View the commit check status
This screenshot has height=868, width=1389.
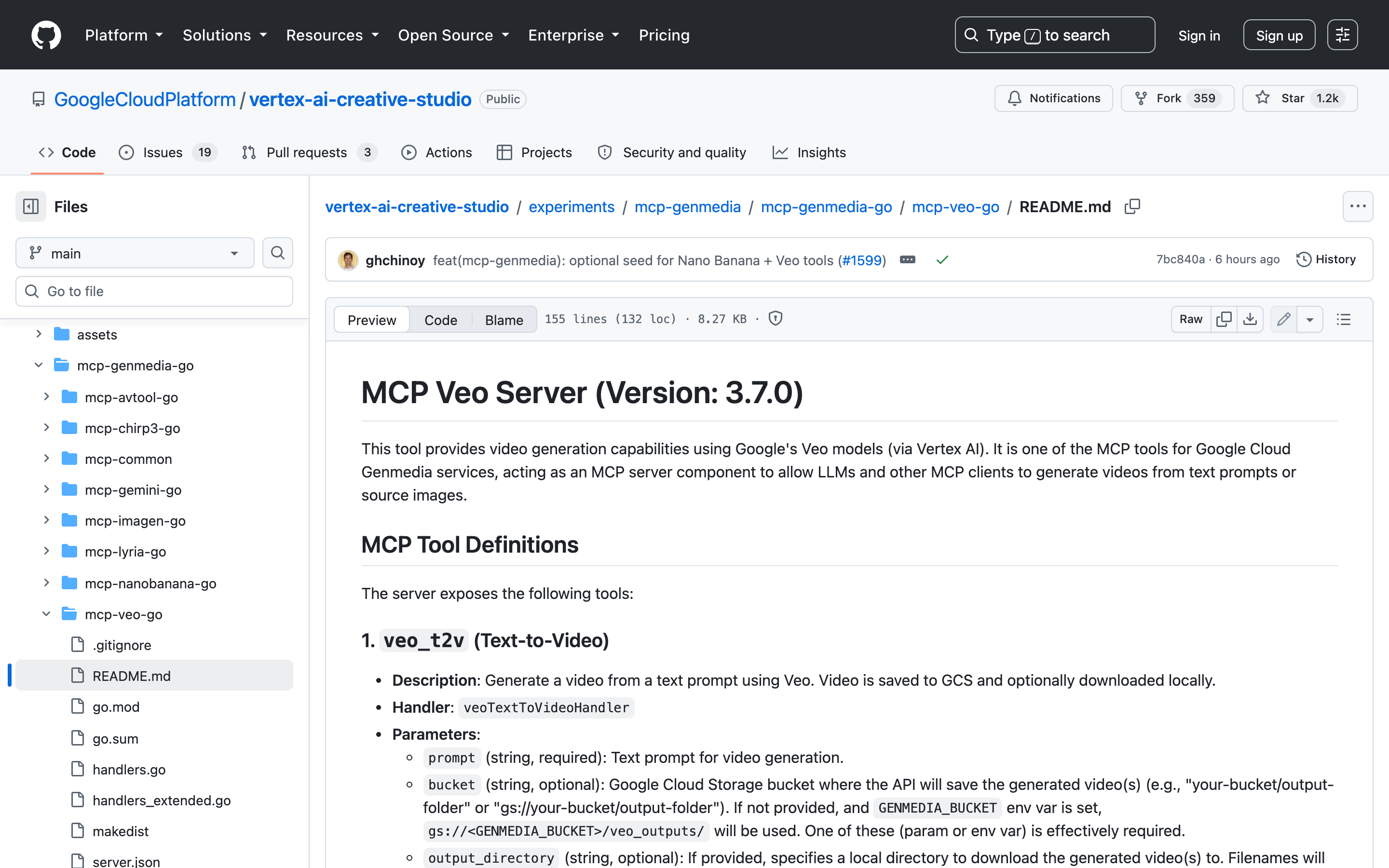(942, 260)
